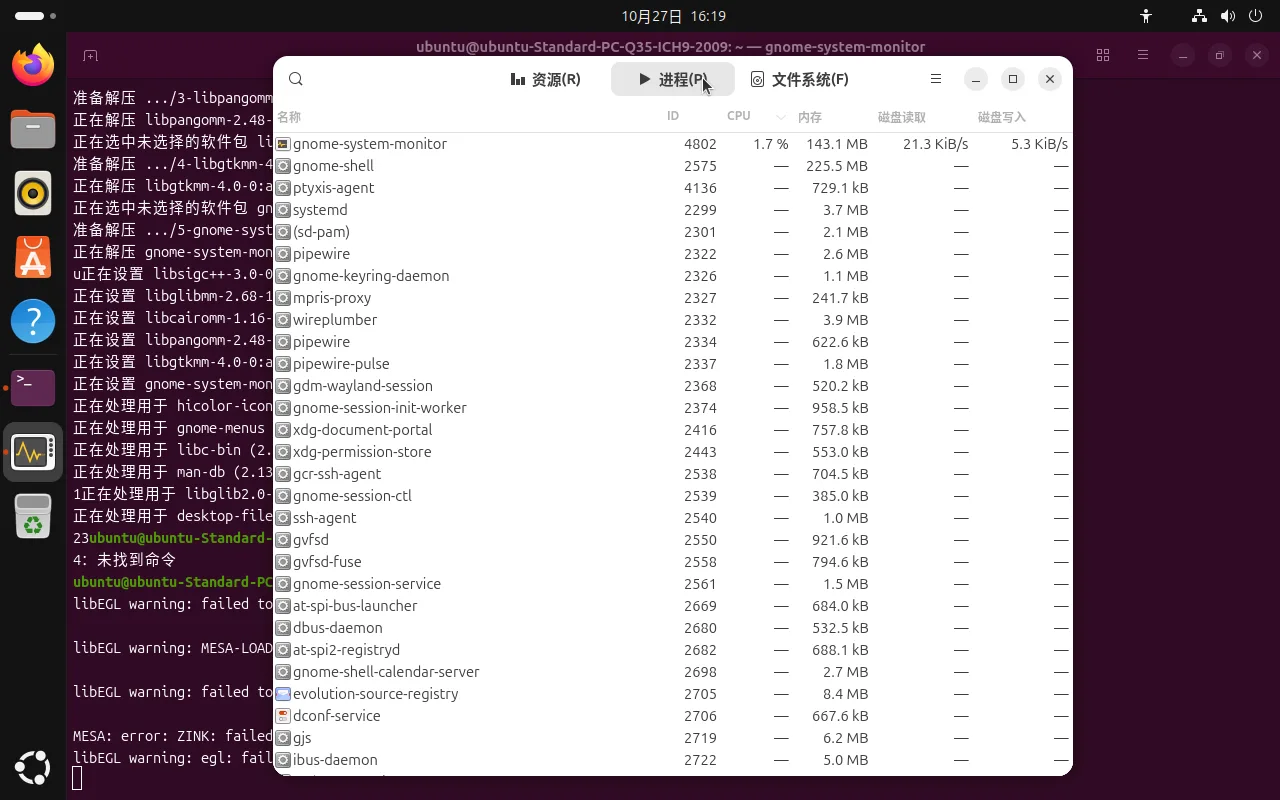Select the evolution-source-registry process
1280x800 pixels.
[x=673, y=694]
